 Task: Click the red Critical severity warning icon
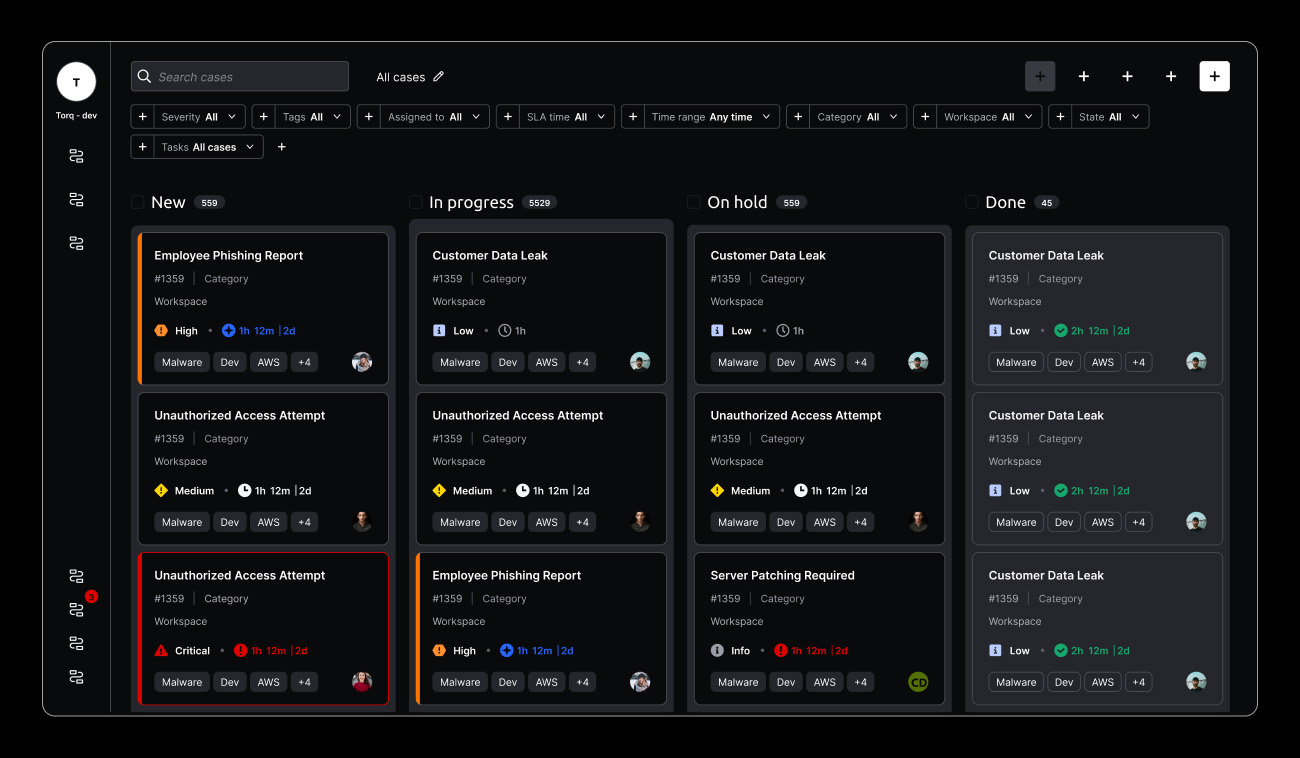click(161, 650)
